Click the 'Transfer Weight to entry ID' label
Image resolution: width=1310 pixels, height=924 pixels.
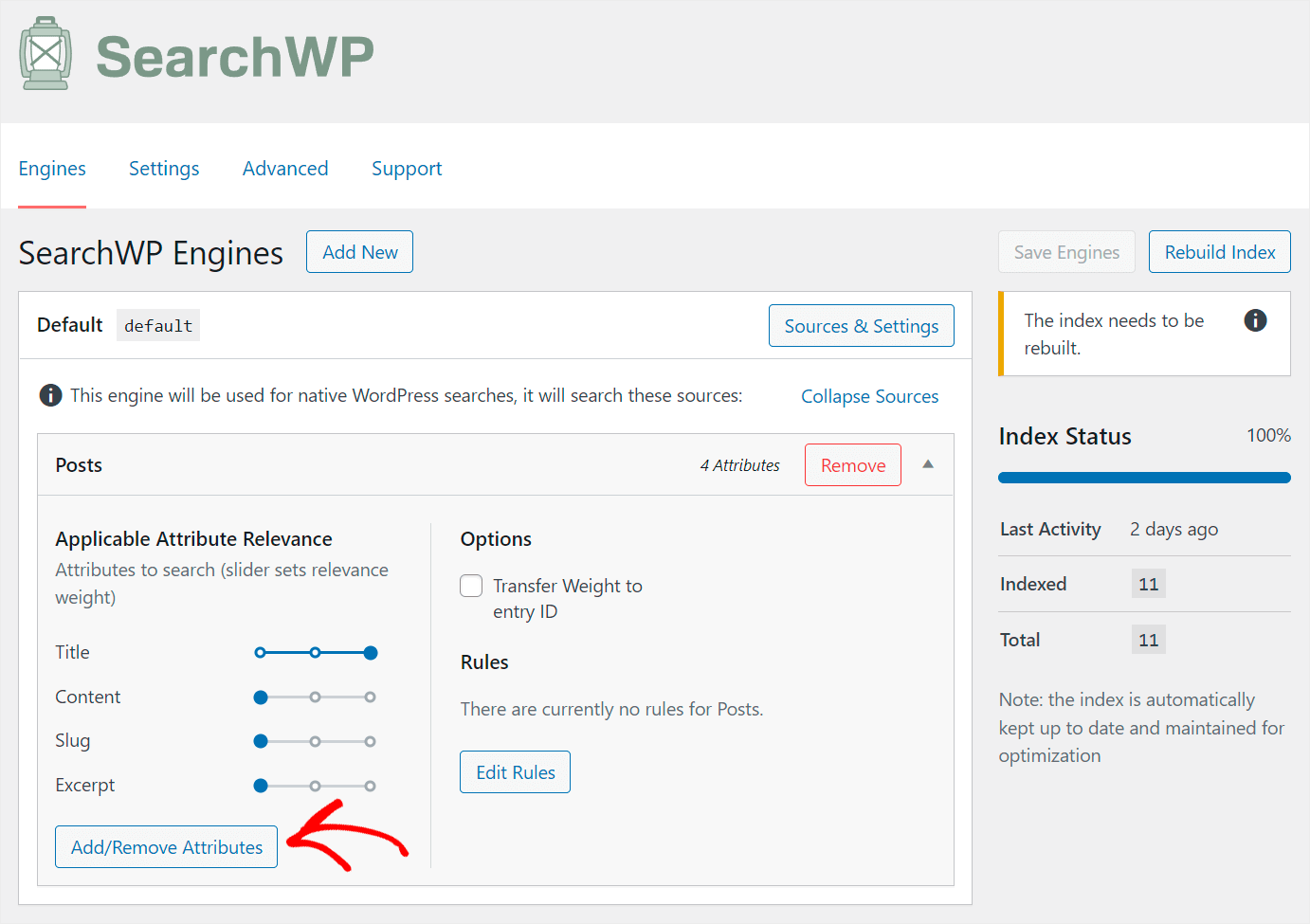568,599
